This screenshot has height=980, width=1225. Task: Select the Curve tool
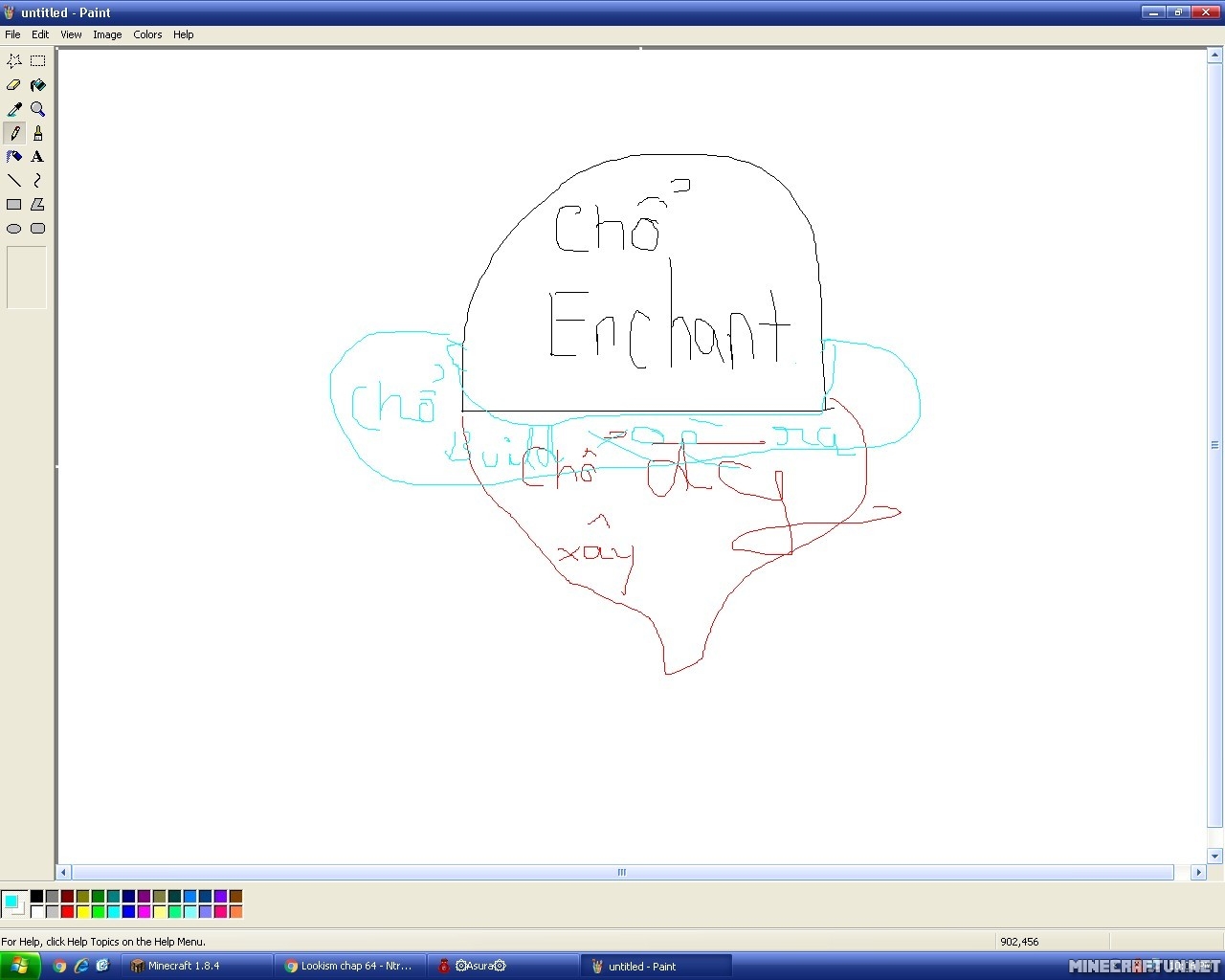(x=37, y=181)
